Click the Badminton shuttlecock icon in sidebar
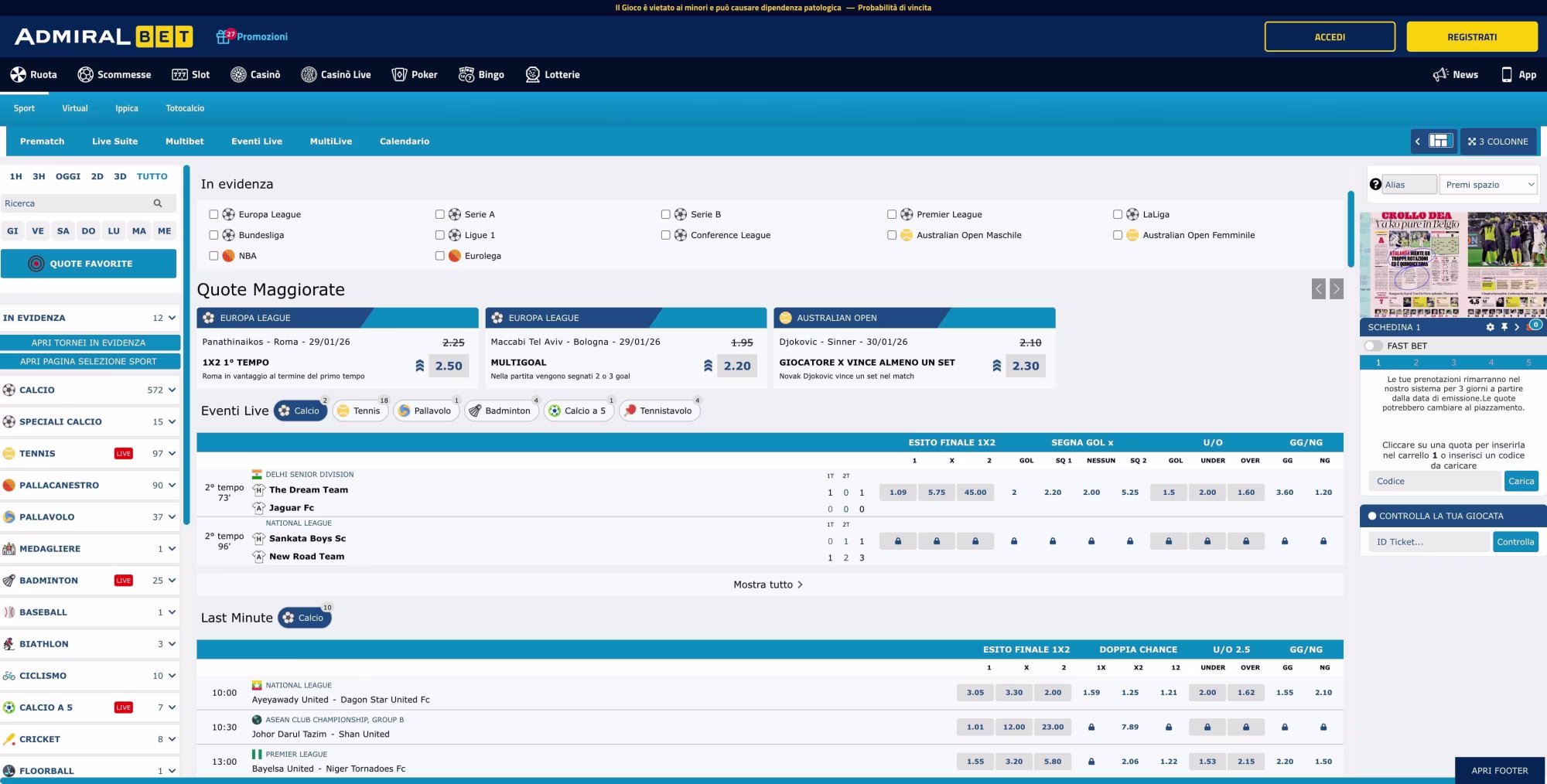1547x784 pixels. 9,581
